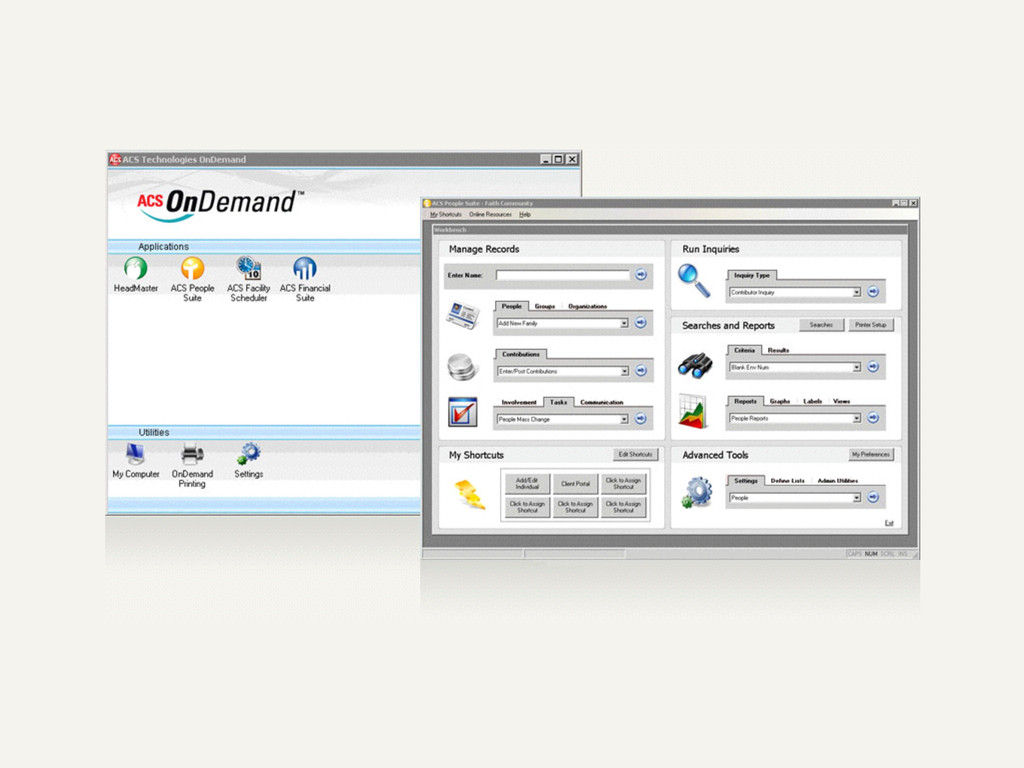Switch to the Labels tab
The width and height of the screenshot is (1024, 768).
(812, 401)
